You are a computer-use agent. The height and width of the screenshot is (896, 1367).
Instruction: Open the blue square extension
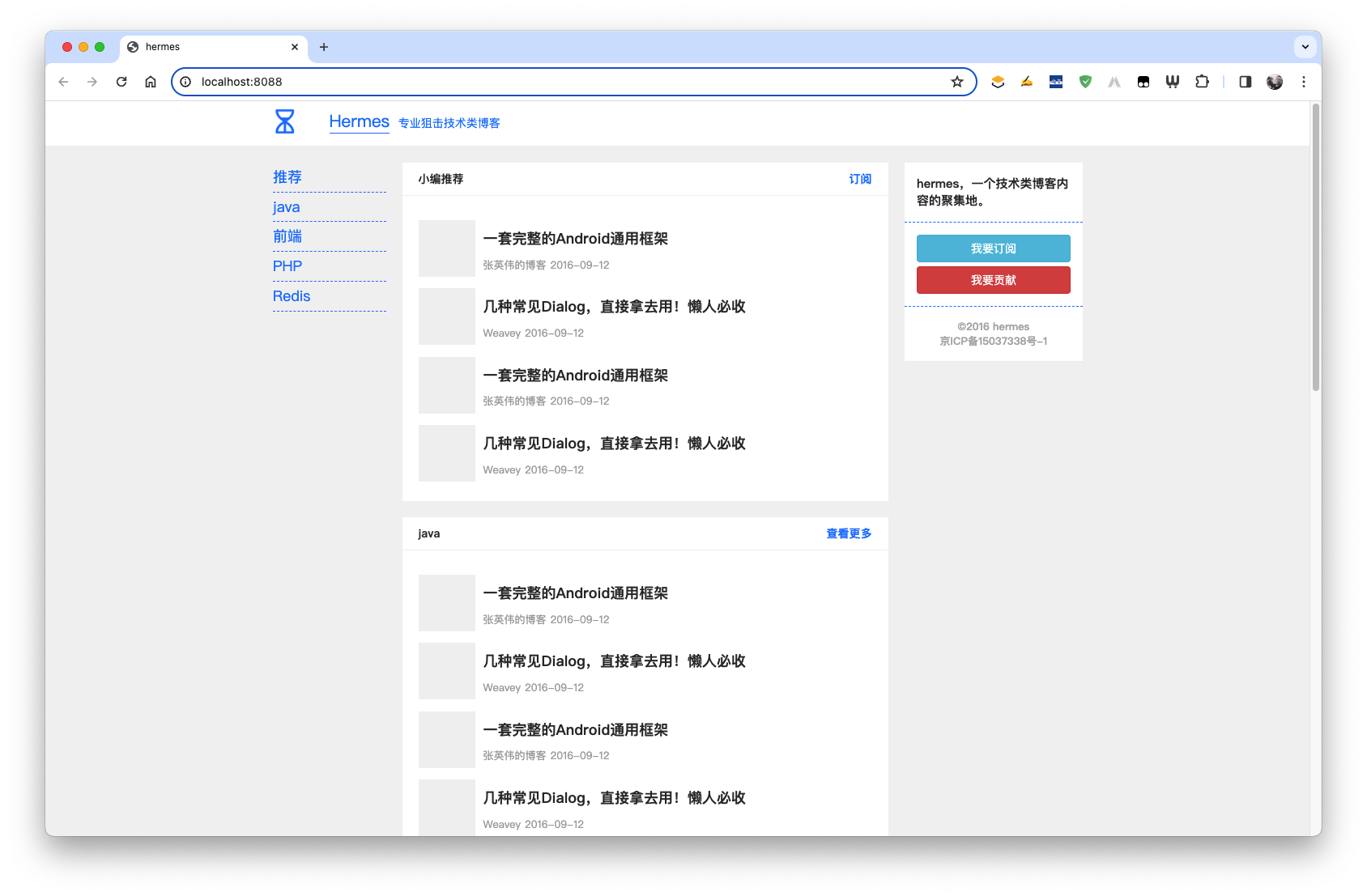[1056, 82]
